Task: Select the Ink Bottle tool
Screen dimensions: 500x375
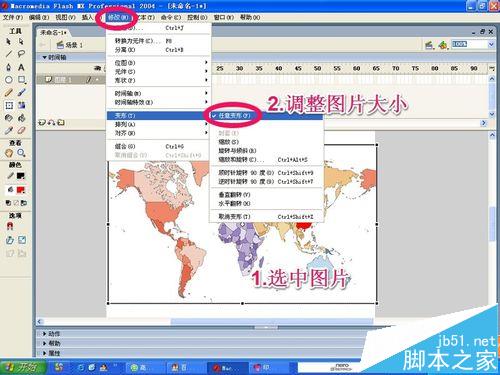Action: (9, 118)
